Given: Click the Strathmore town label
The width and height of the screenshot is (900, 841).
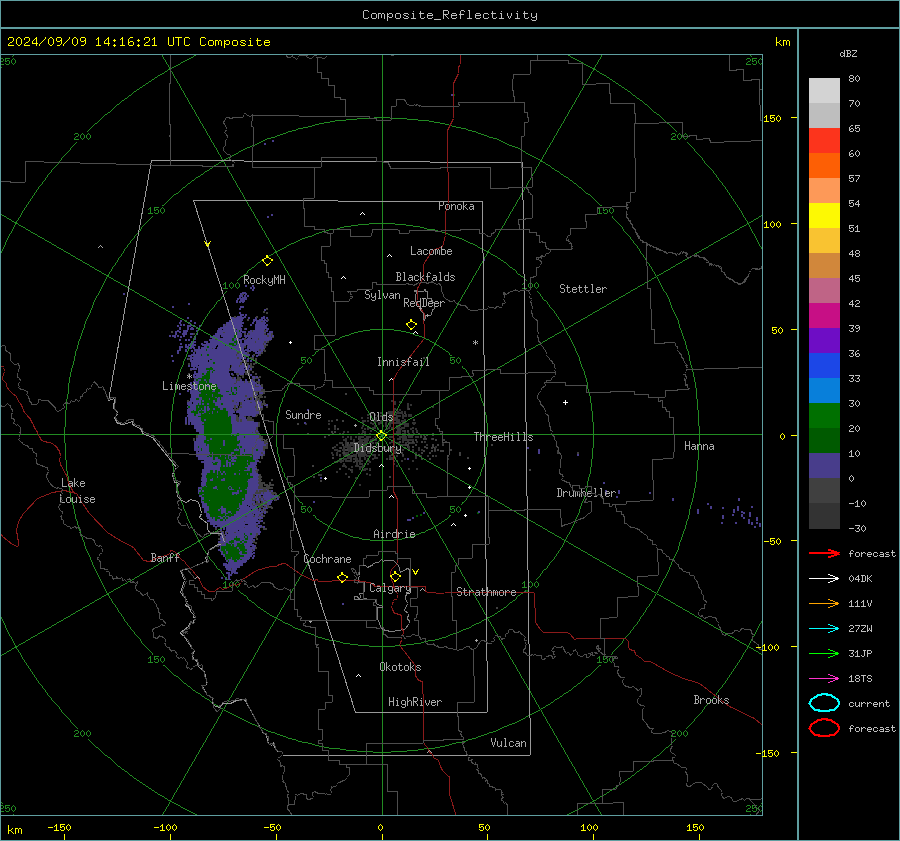Looking at the screenshot, I should [x=486, y=592].
